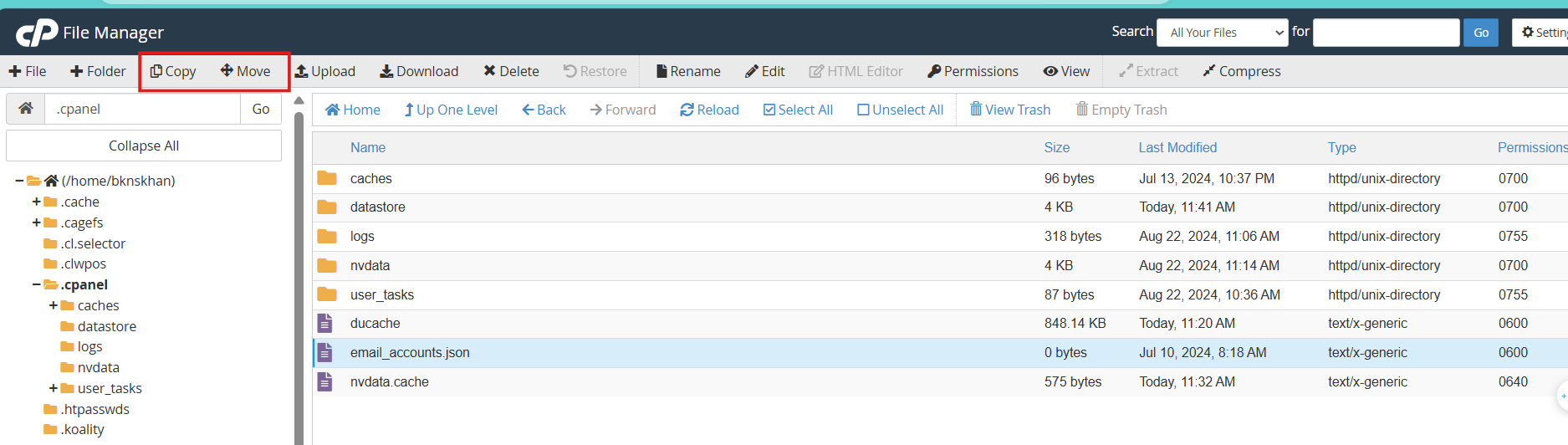This screenshot has height=445, width=1568.
Task: Click Empty Trash
Action: (1121, 110)
